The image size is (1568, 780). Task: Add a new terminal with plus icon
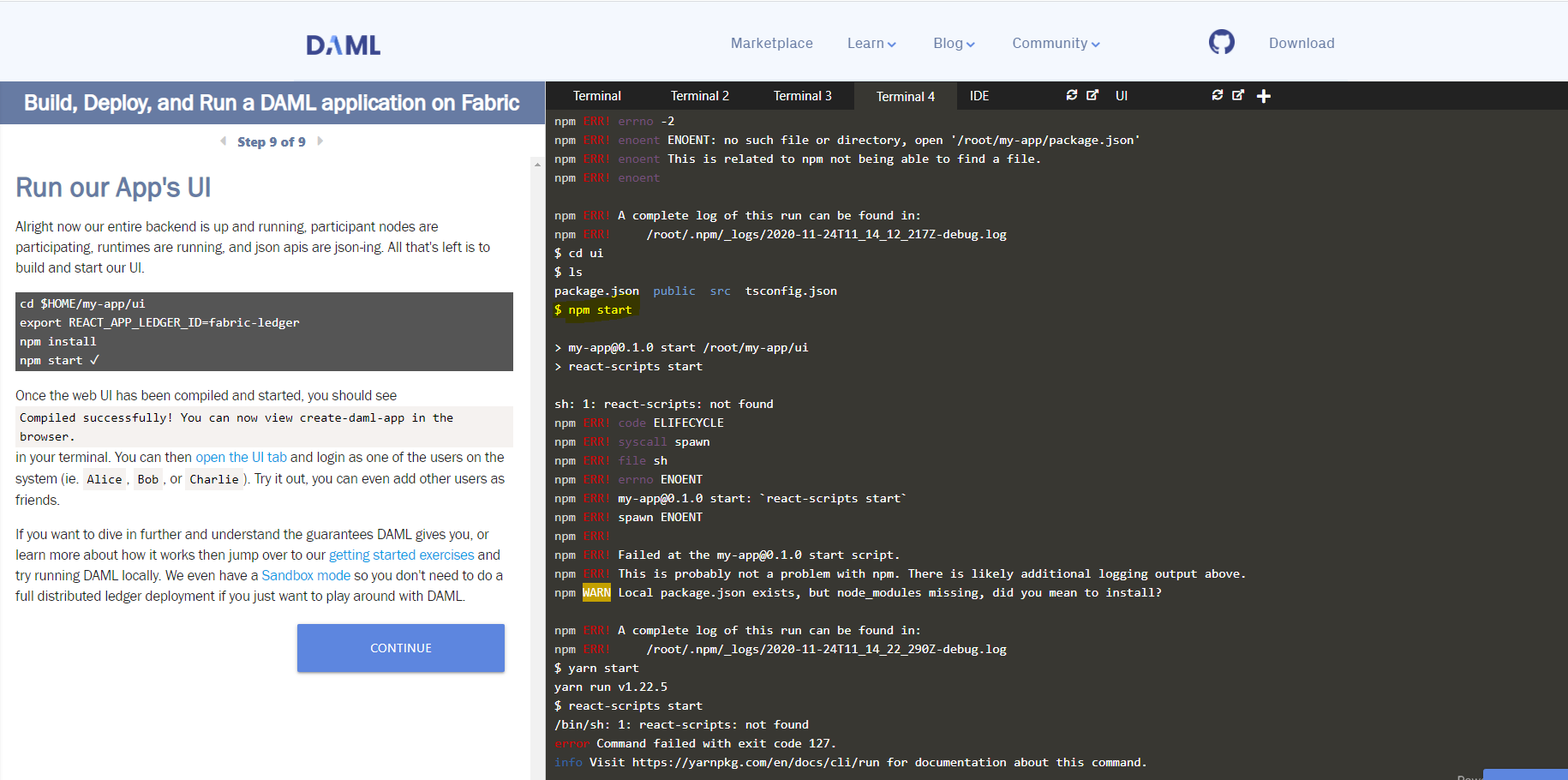1264,96
